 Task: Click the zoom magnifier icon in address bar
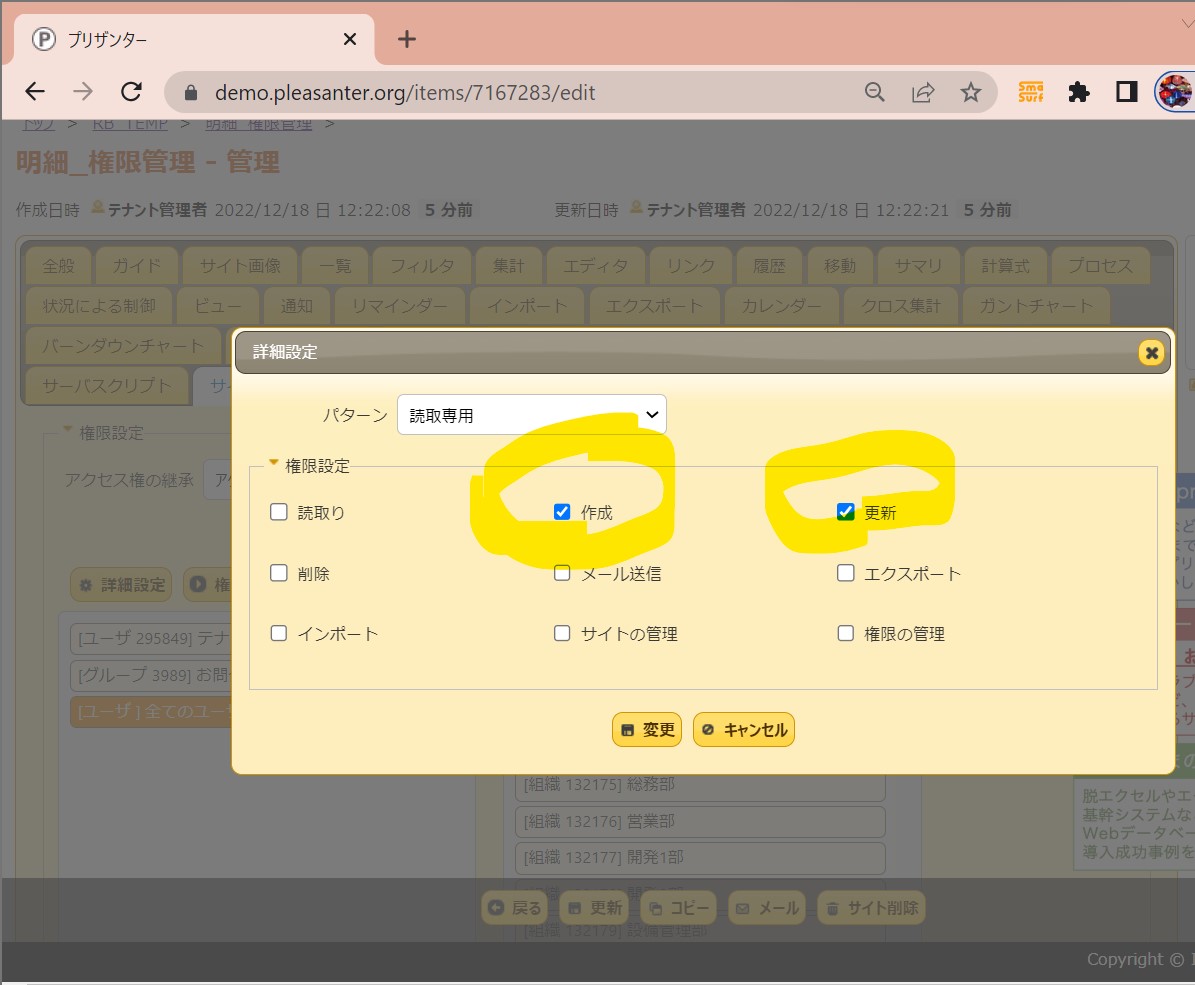point(875,92)
